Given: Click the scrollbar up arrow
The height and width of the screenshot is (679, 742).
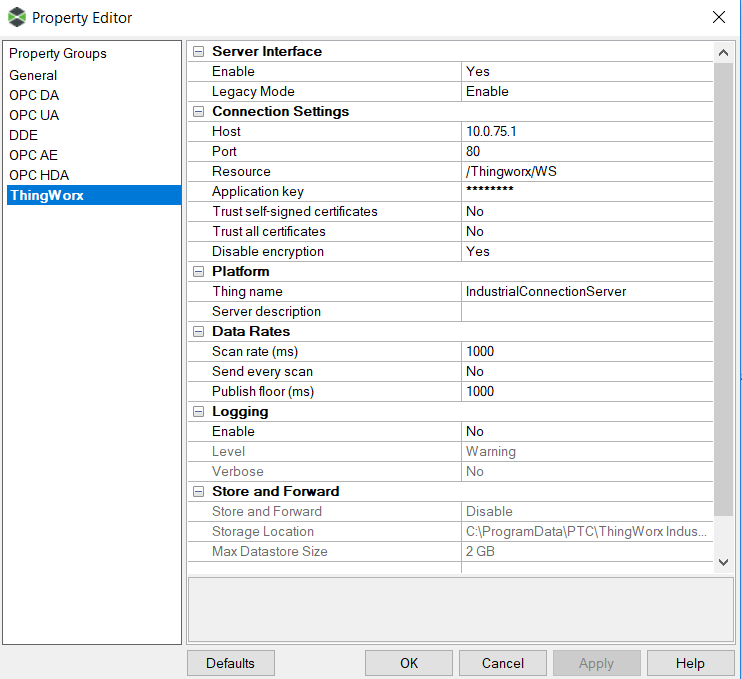Looking at the screenshot, I should click(x=723, y=53).
